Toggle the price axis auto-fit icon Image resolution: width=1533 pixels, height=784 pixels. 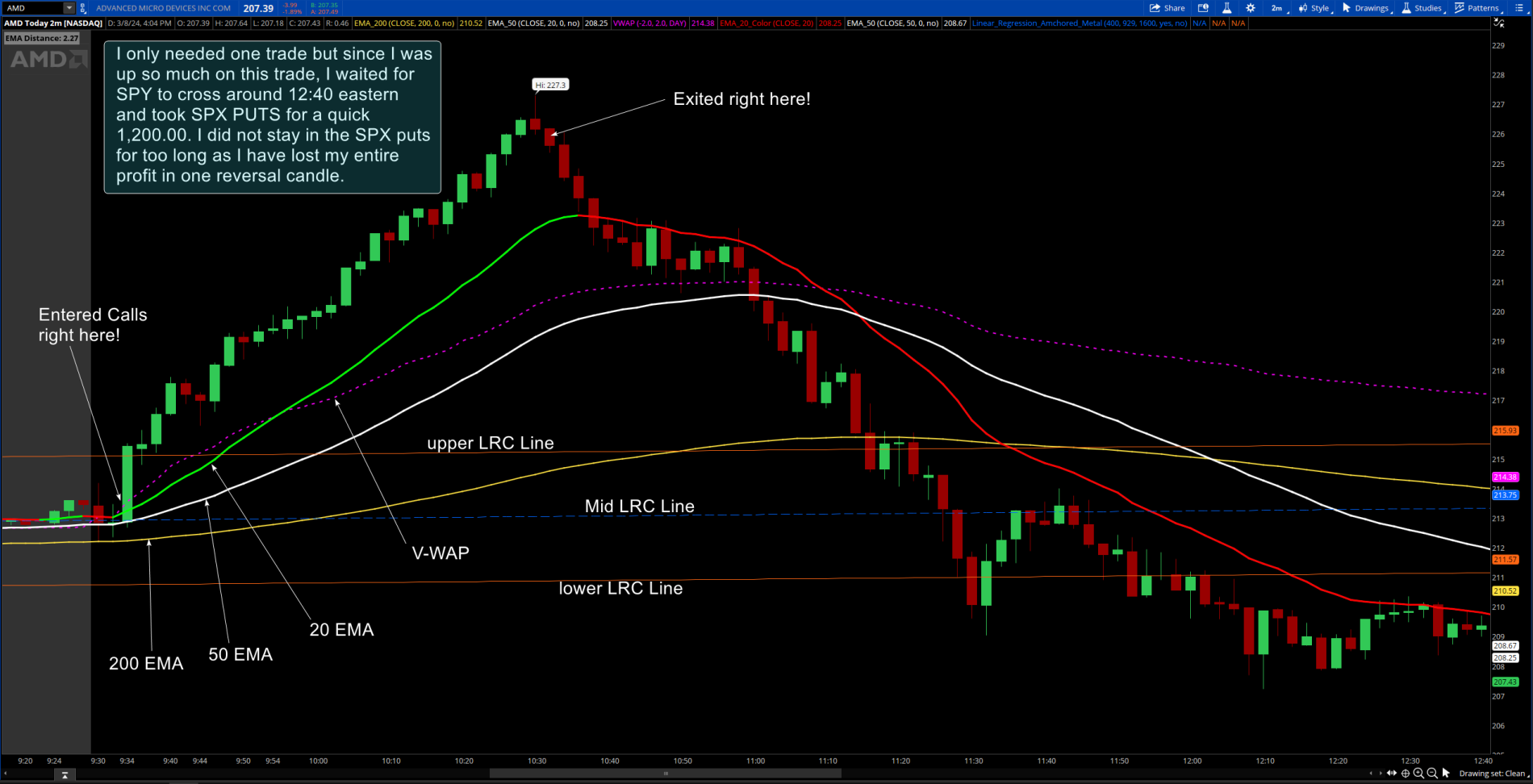pos(1500,23)
